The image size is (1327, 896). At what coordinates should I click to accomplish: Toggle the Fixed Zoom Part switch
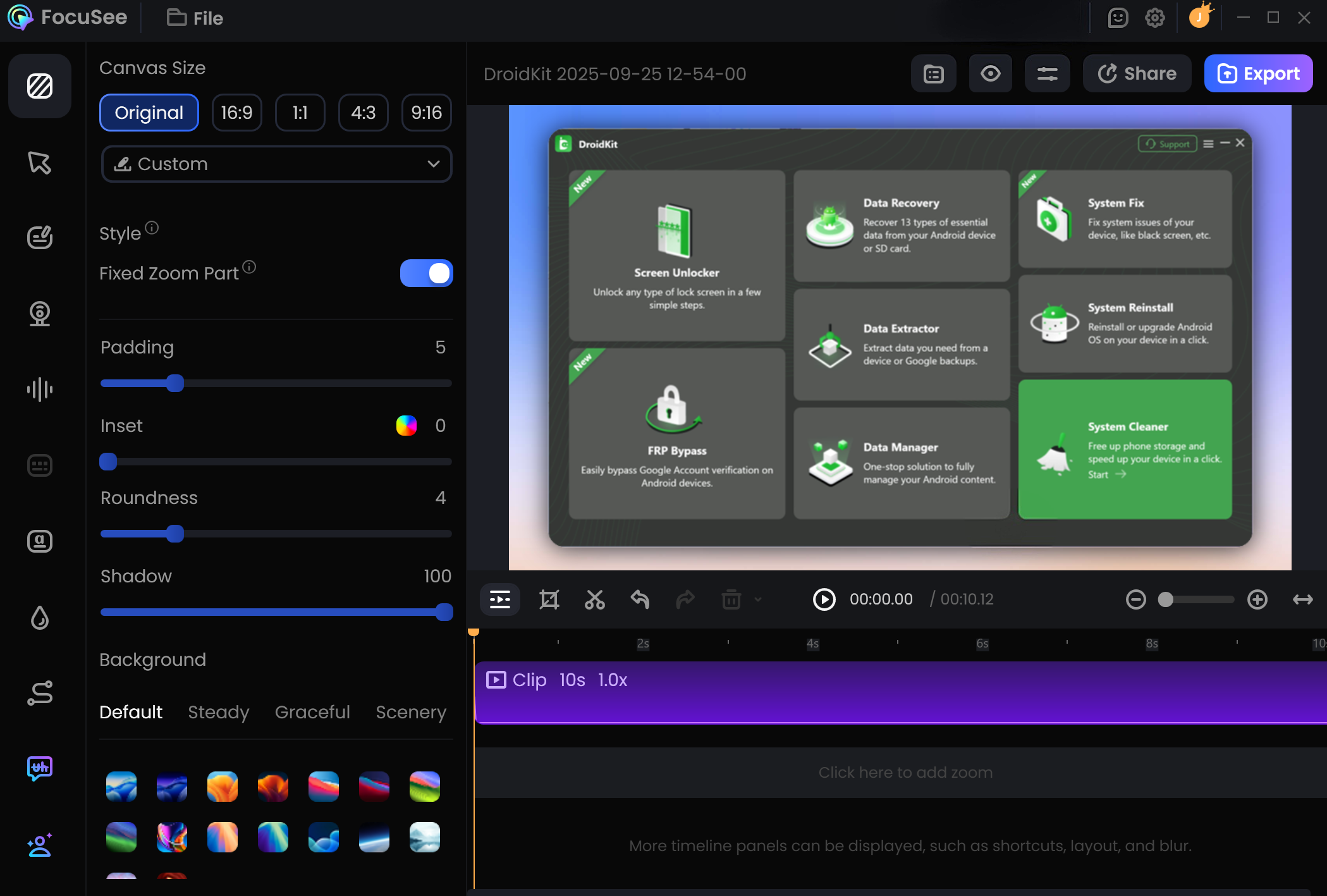[426, 273]
